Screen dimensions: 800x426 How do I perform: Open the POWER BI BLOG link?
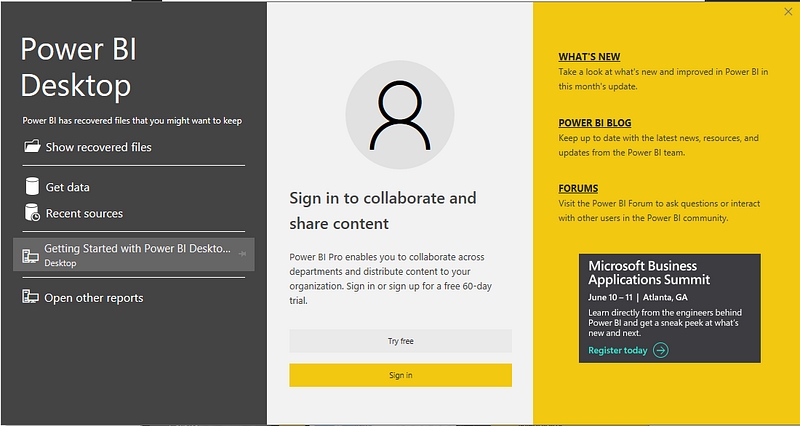click(594, 122)
